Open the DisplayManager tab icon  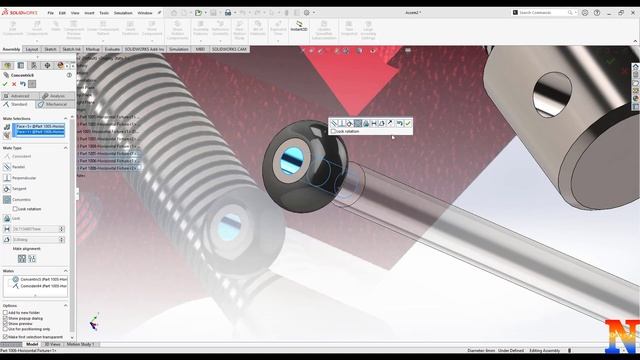(60, 65)
